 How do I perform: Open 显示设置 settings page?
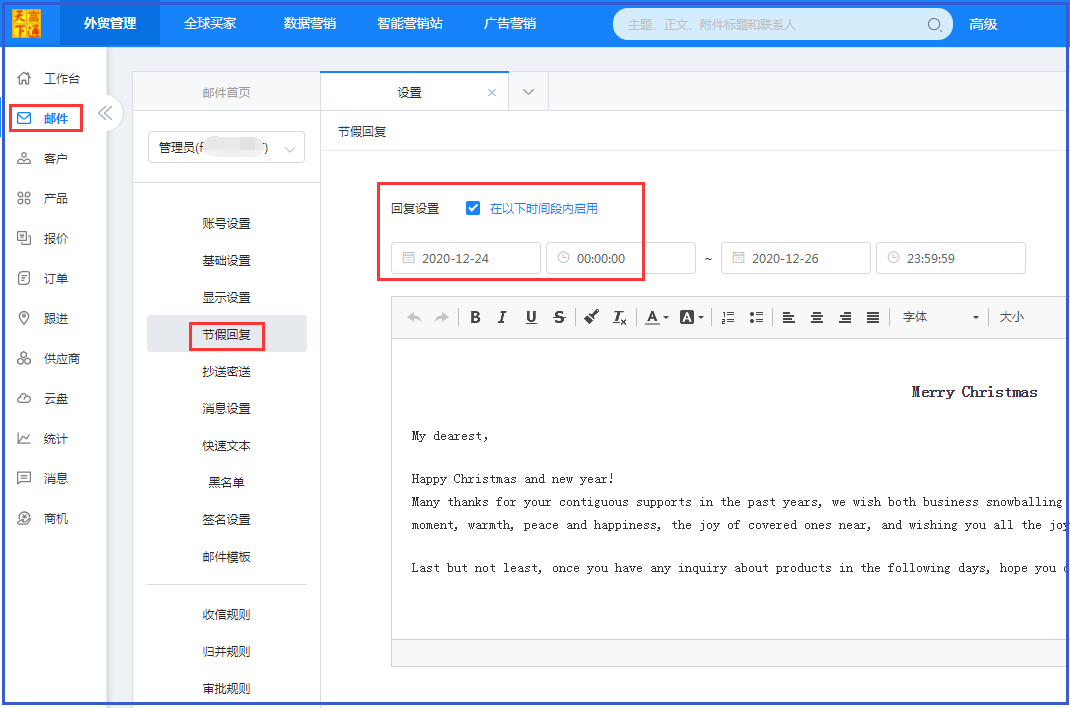point(226,297)
